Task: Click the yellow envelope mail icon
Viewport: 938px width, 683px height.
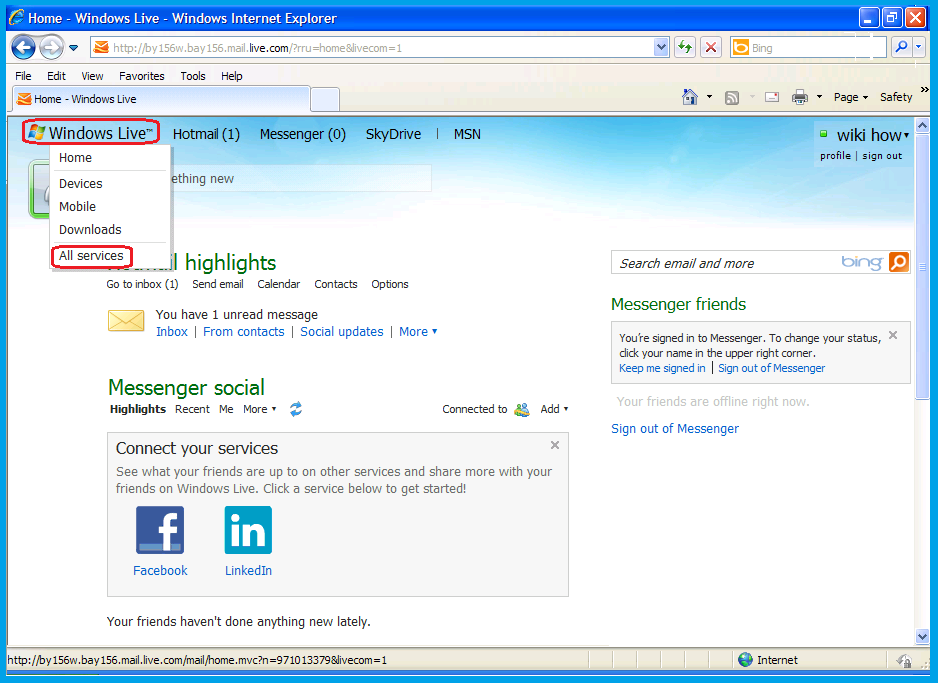Action: tap(126, 321)
